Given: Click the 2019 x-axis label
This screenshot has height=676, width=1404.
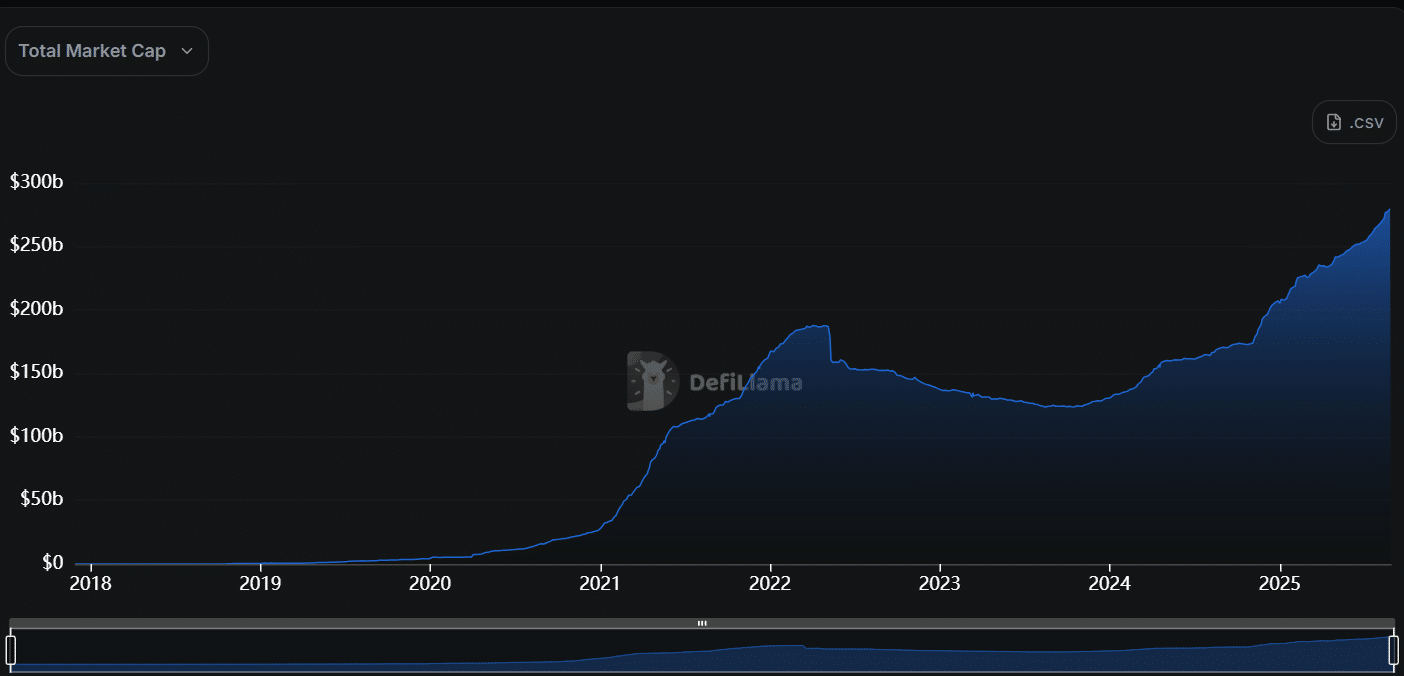Looking at the screenshot, I should click(260, 583).
